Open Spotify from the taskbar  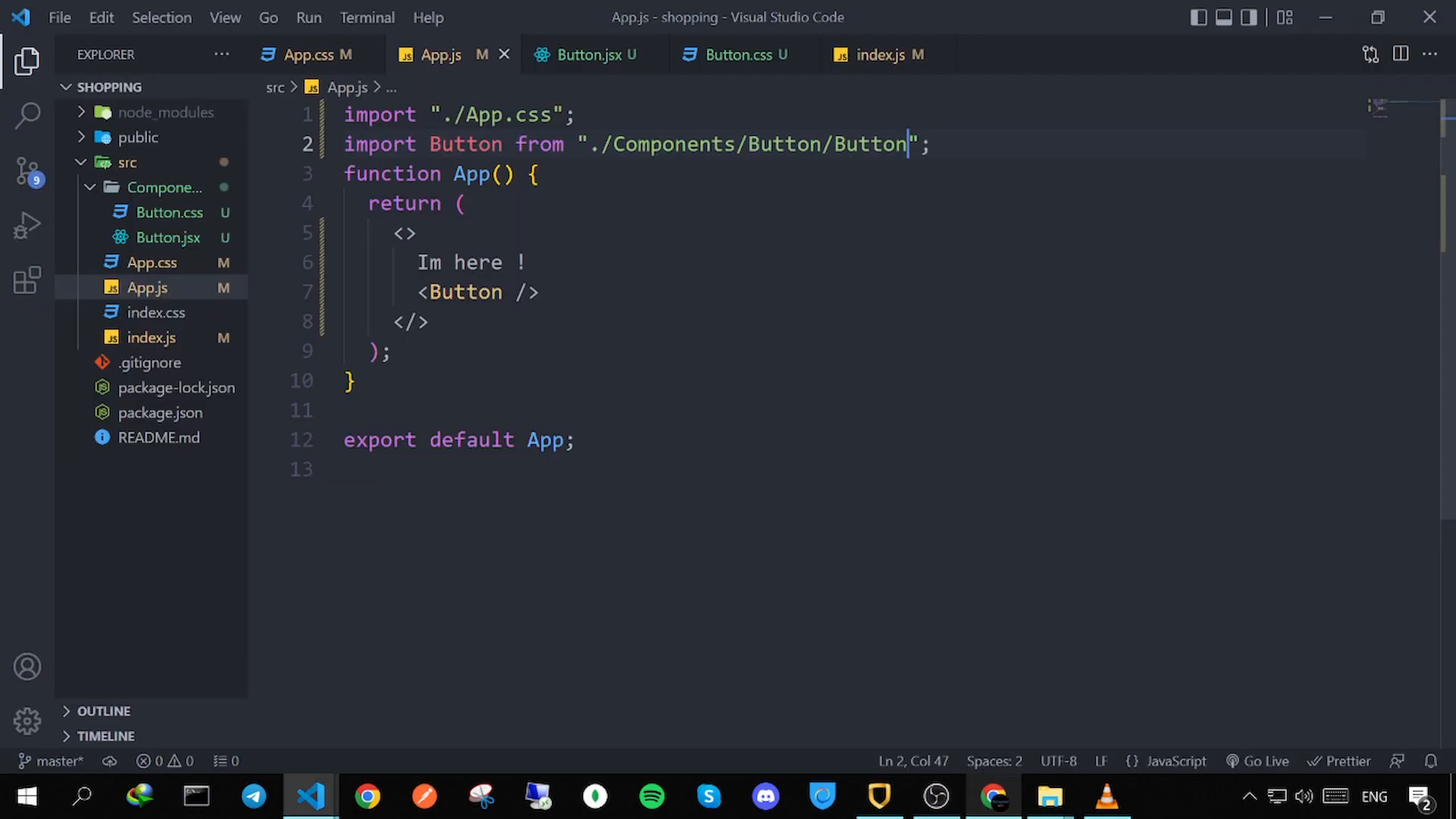[652, 796]
